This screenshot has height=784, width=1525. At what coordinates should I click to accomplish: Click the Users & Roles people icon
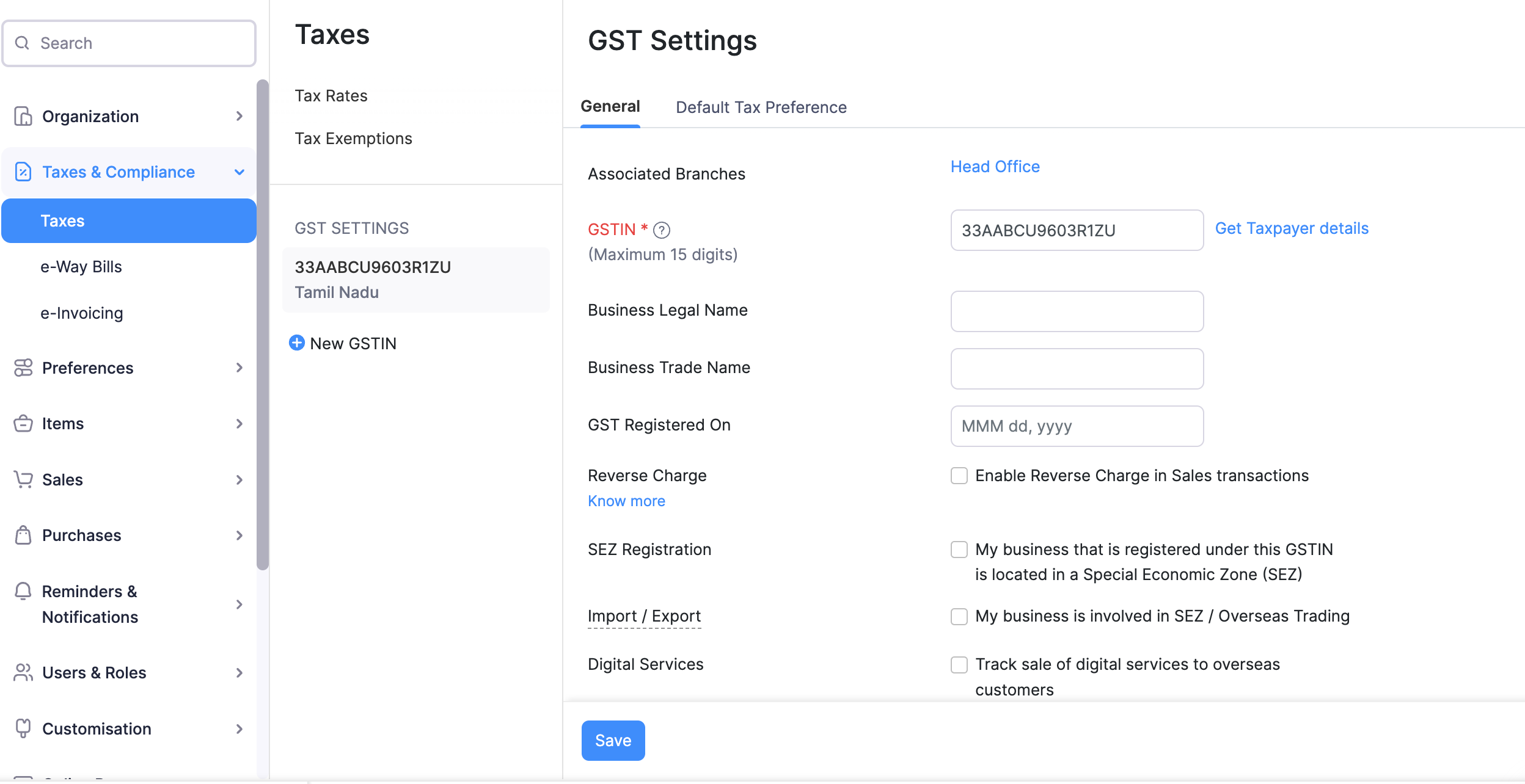[23, 672]
